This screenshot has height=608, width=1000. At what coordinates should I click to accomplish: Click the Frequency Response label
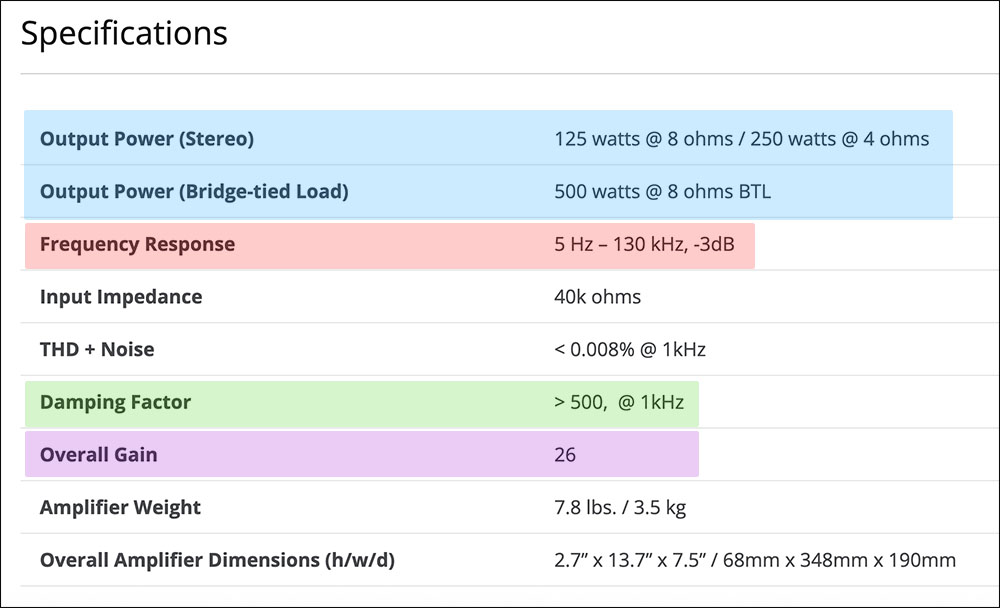[137, 245]
